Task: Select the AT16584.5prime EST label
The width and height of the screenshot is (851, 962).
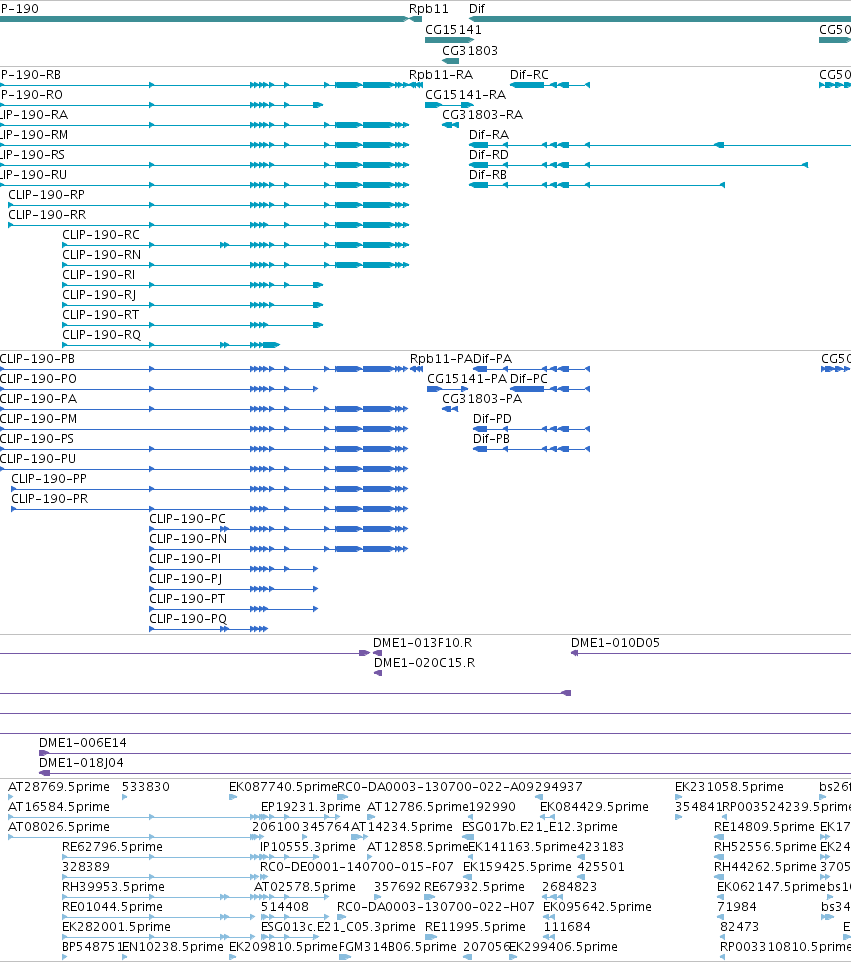Action: click(x=59, y=806)
